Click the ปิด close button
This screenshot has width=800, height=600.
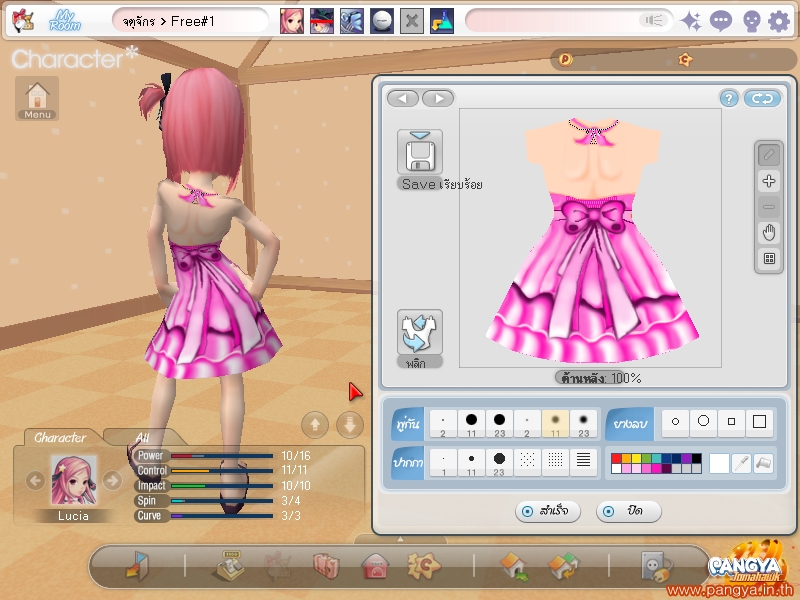[629, 511]
